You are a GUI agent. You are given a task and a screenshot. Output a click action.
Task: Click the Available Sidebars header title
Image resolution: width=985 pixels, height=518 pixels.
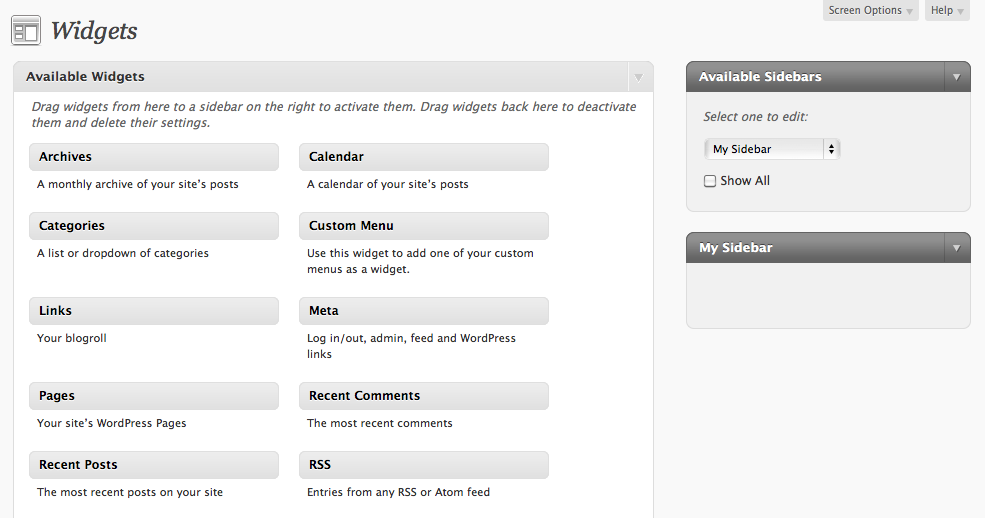[x=760, y=77]
